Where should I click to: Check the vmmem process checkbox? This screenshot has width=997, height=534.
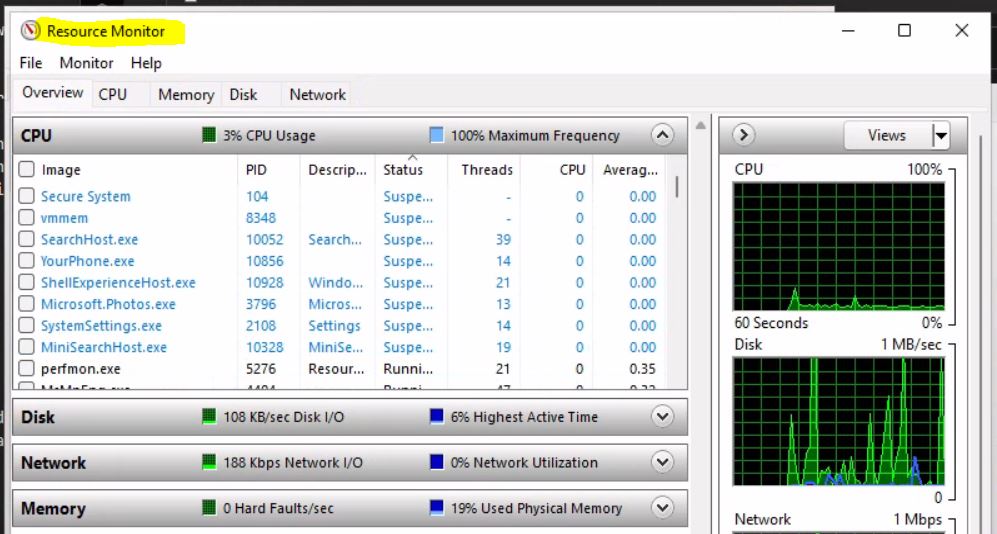click(26, 218)
